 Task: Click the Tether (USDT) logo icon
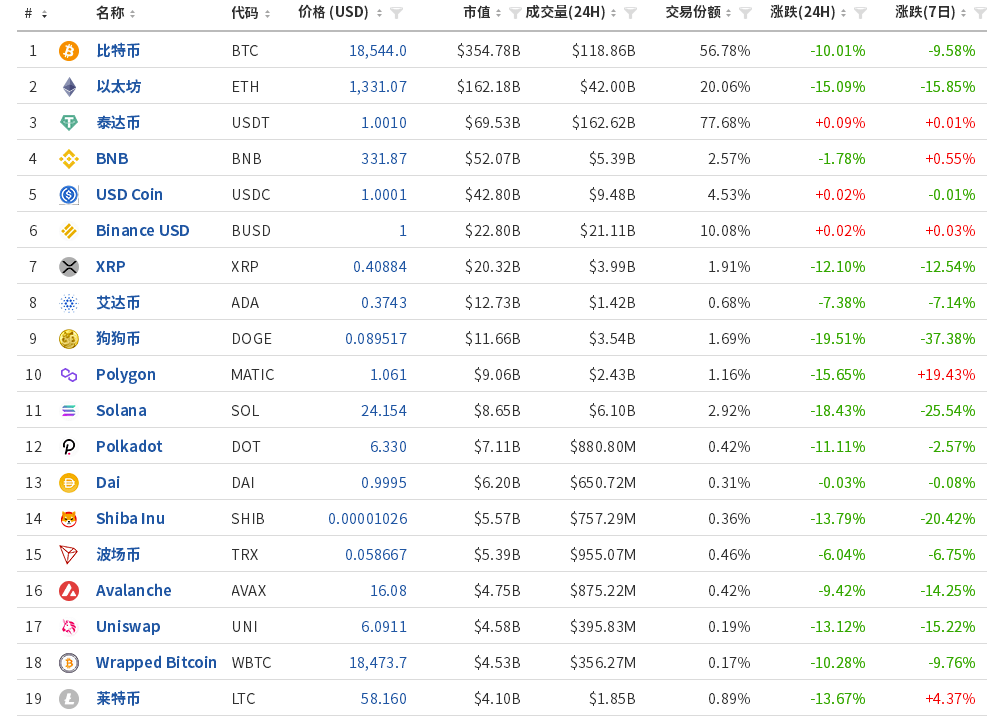click(x=68, y=122)
